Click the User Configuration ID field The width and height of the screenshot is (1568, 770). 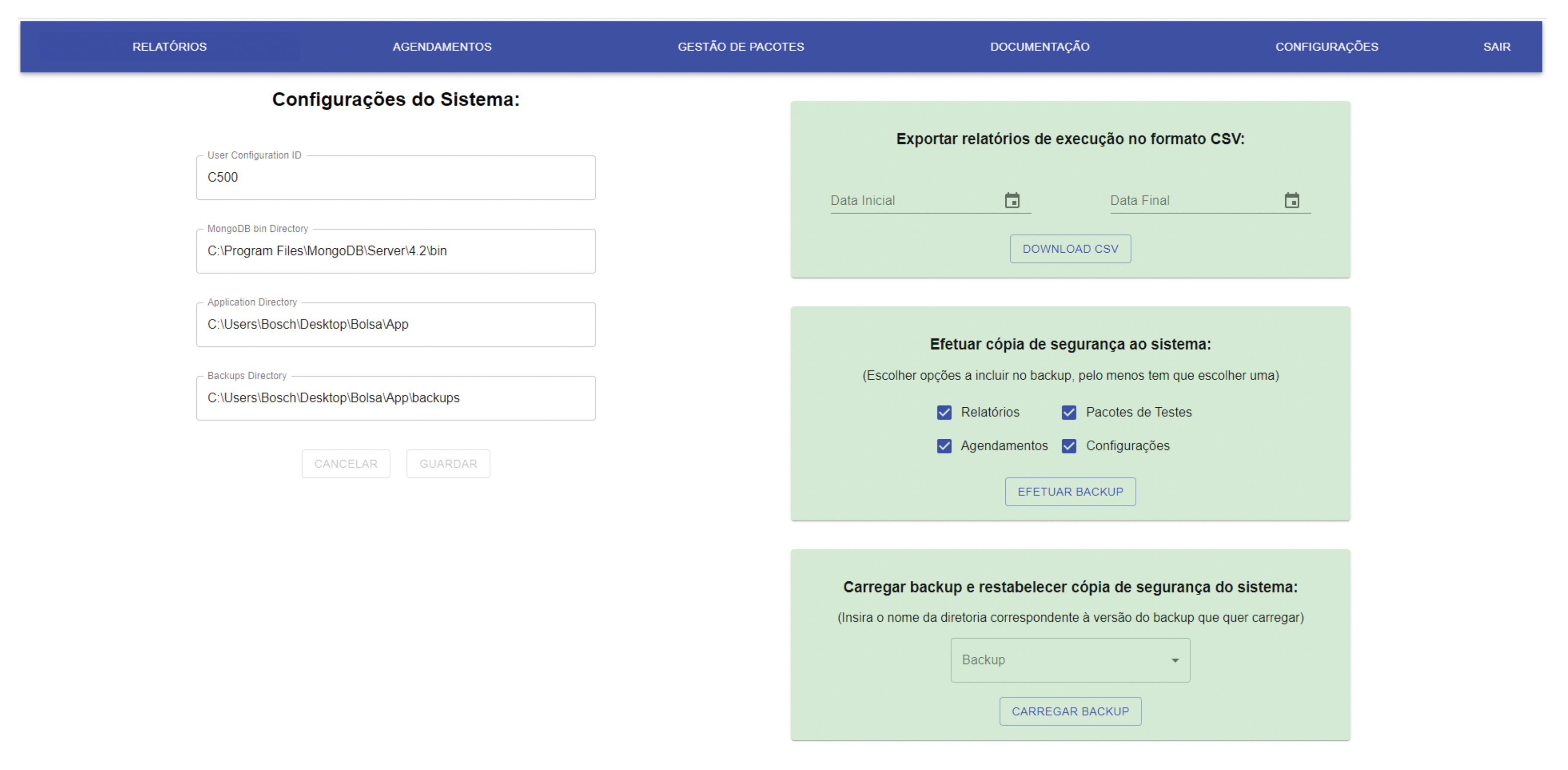click(x=396, y=178)
